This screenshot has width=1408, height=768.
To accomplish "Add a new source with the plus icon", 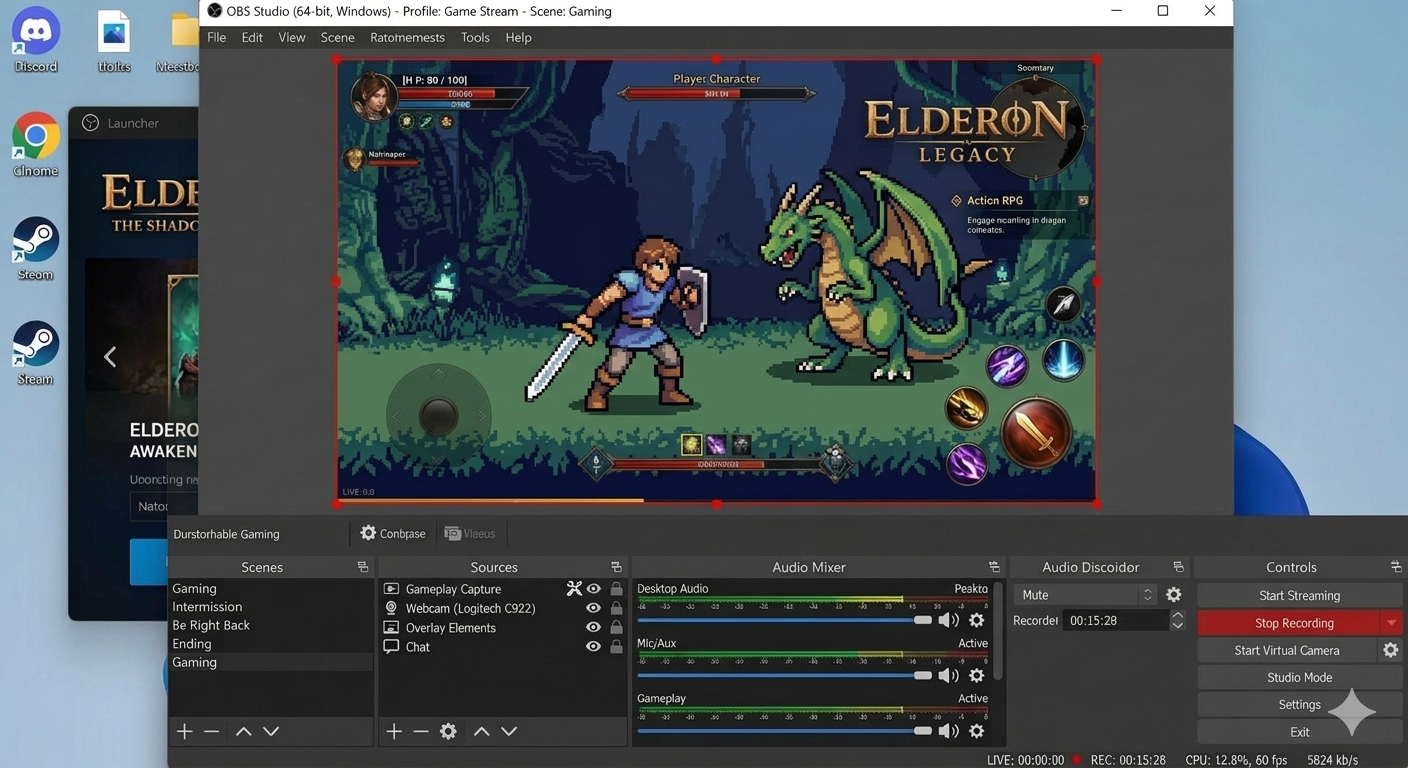I will [394, 732].
